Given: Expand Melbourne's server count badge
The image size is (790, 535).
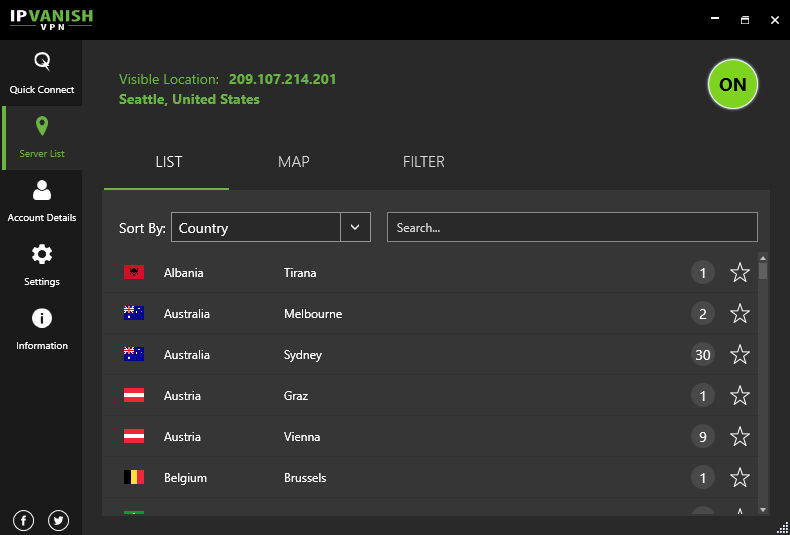Looking at the screenshot, I should [703, 314].
